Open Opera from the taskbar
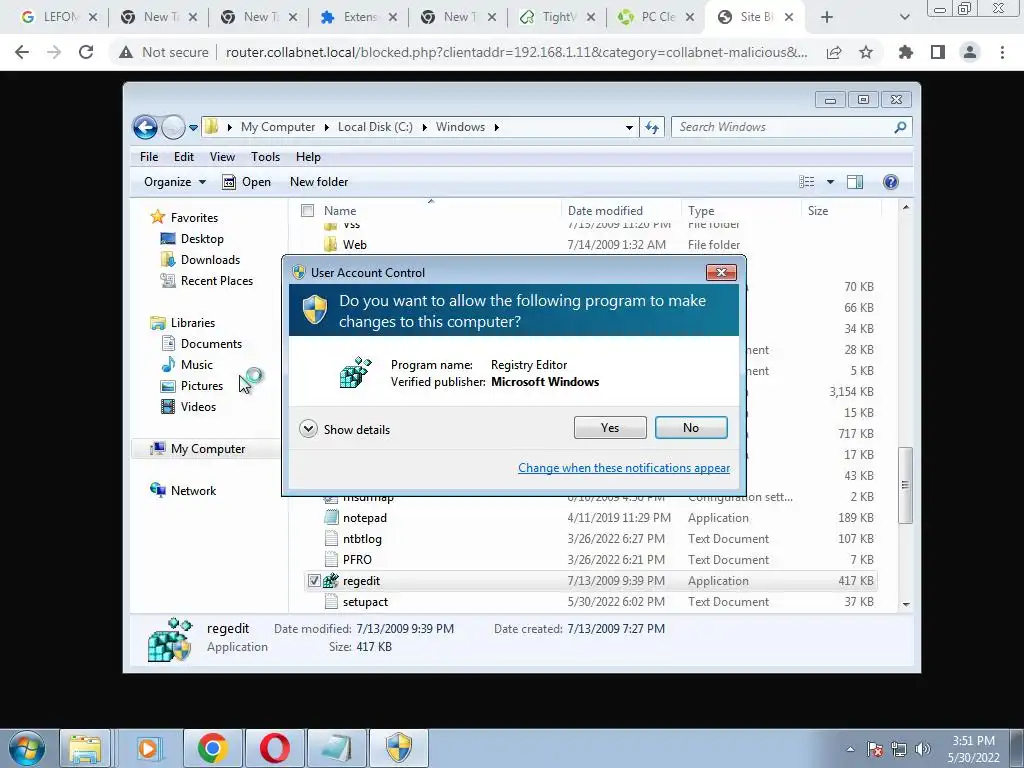This screenshot has width=1024, height=768. [275, 748]
